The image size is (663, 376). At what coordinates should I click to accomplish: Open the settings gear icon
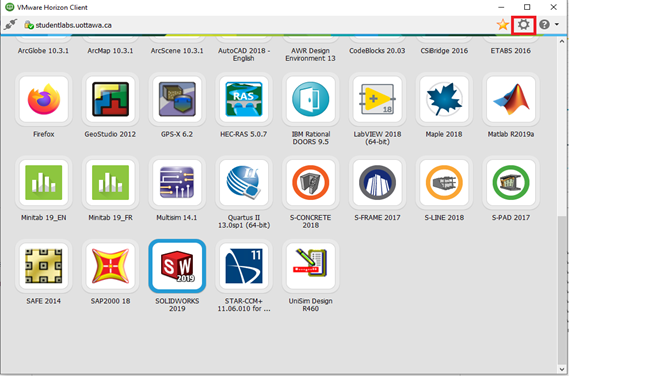tap(523, 25)
